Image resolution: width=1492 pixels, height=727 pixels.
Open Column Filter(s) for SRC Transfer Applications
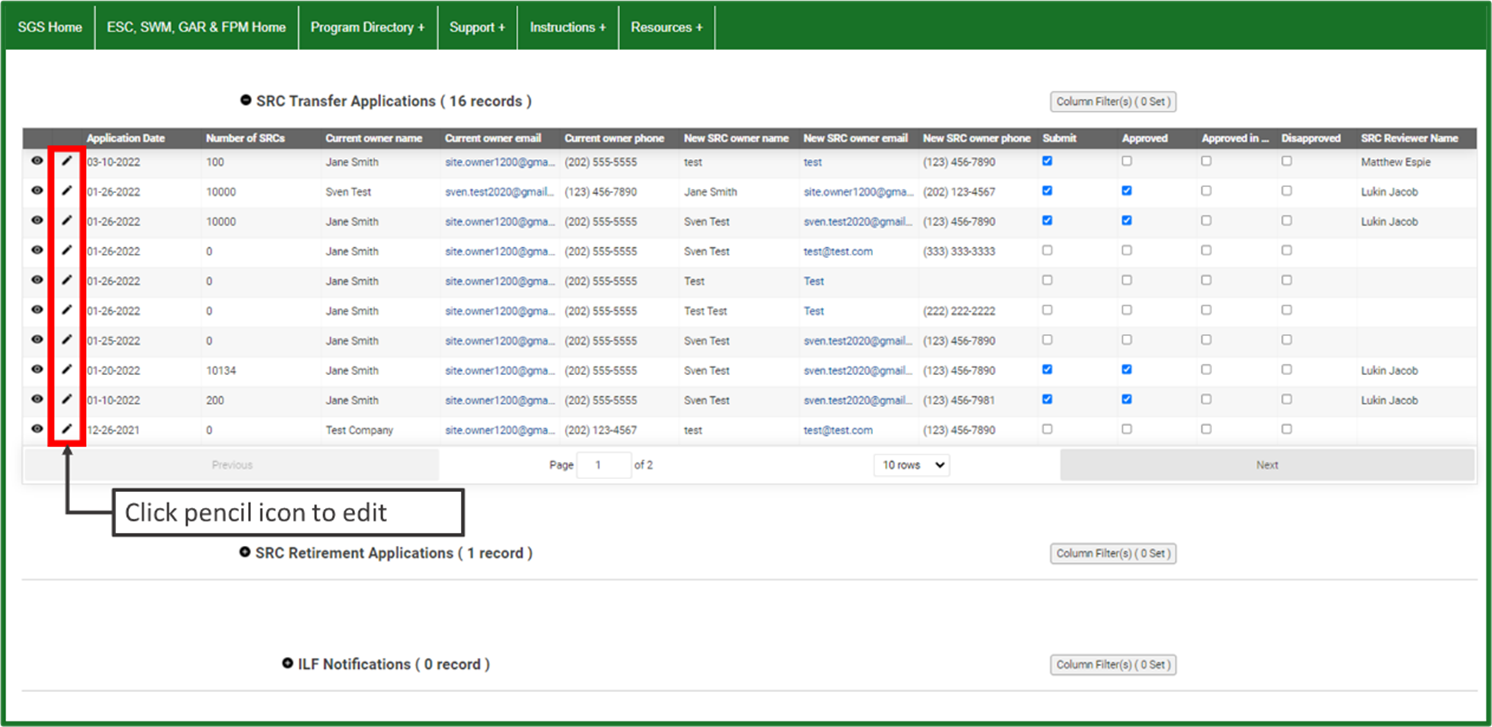[1113, 102]
